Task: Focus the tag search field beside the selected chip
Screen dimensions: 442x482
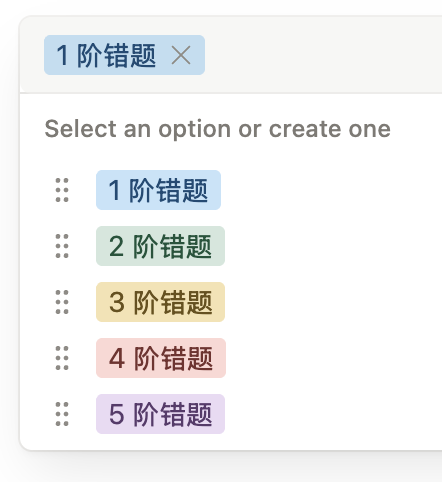Action: tap(323, 55)
